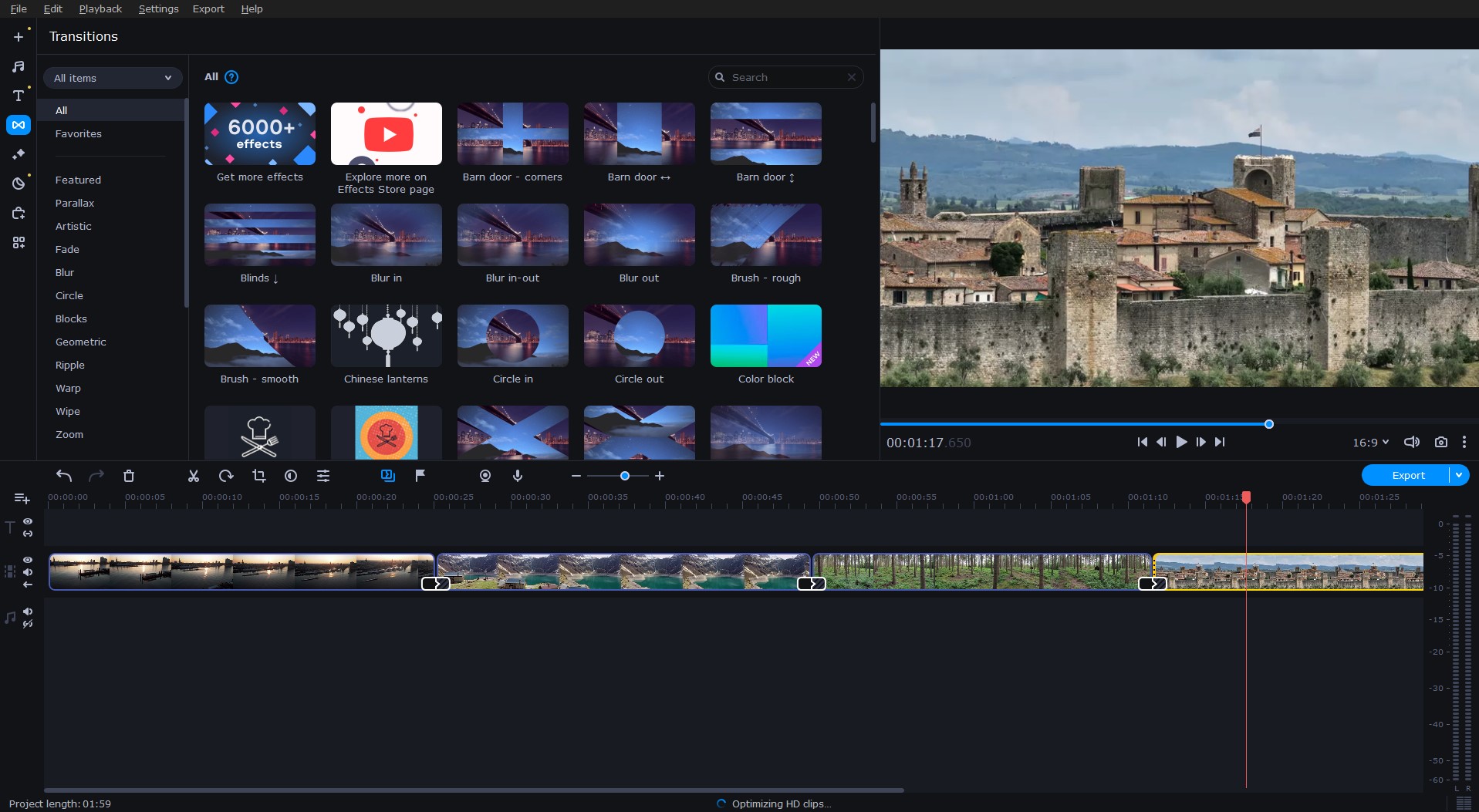Select the Fade transitions category
The height and width of the screenshot is (812, 1479).
67,249
